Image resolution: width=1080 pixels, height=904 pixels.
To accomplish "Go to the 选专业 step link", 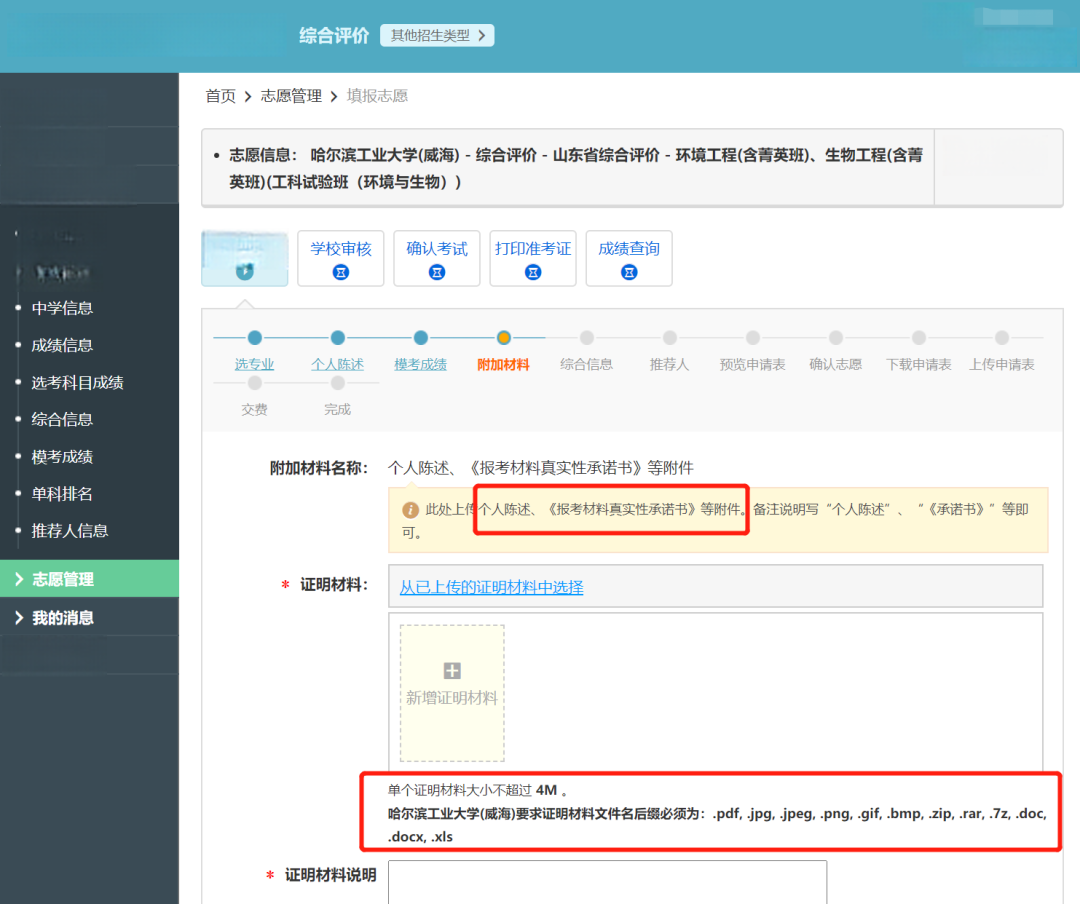I will (254, 364).
